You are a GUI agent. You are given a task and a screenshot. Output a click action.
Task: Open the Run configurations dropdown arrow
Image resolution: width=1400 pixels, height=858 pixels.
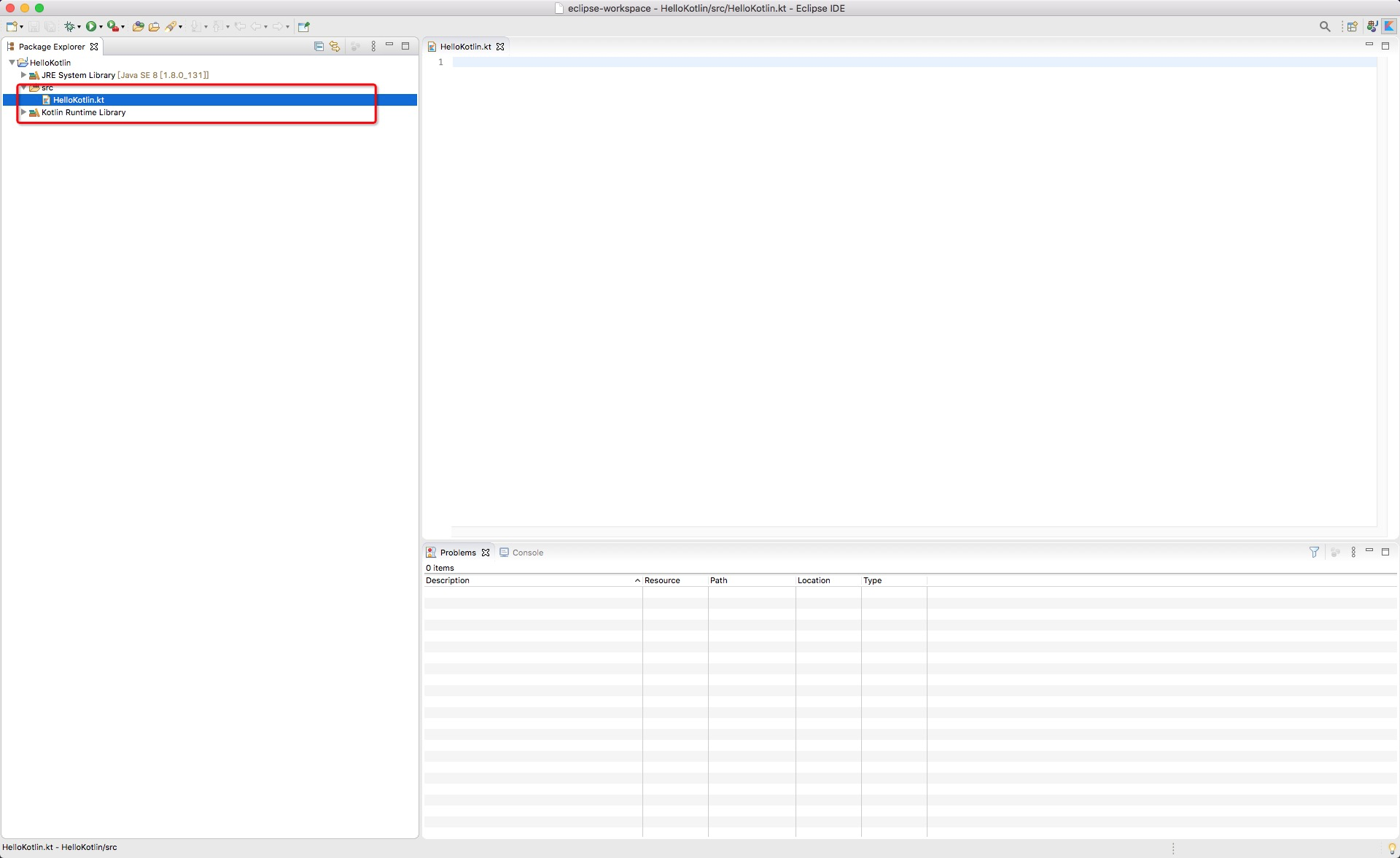[101, 27]
